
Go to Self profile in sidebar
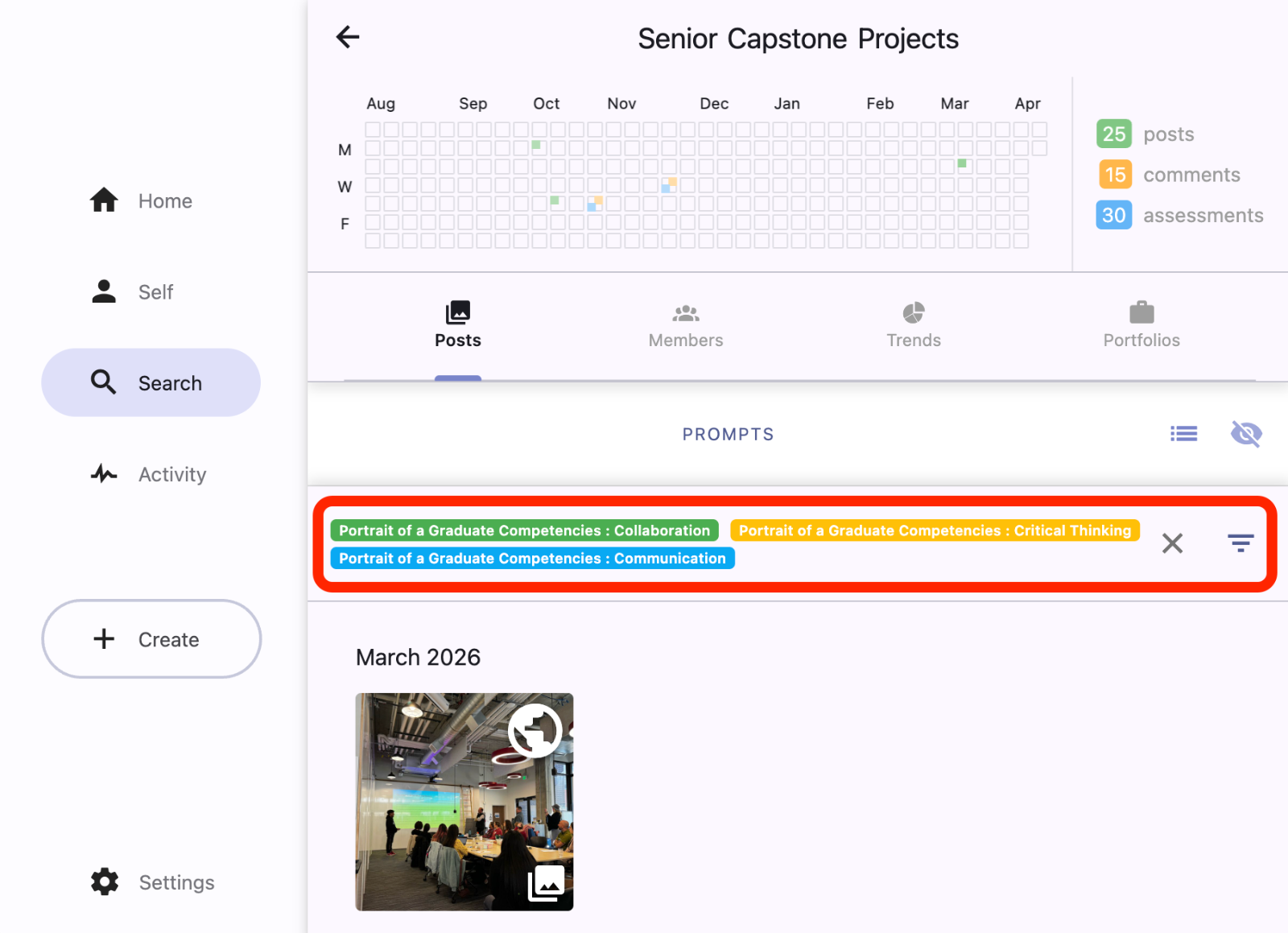point(133,291)
